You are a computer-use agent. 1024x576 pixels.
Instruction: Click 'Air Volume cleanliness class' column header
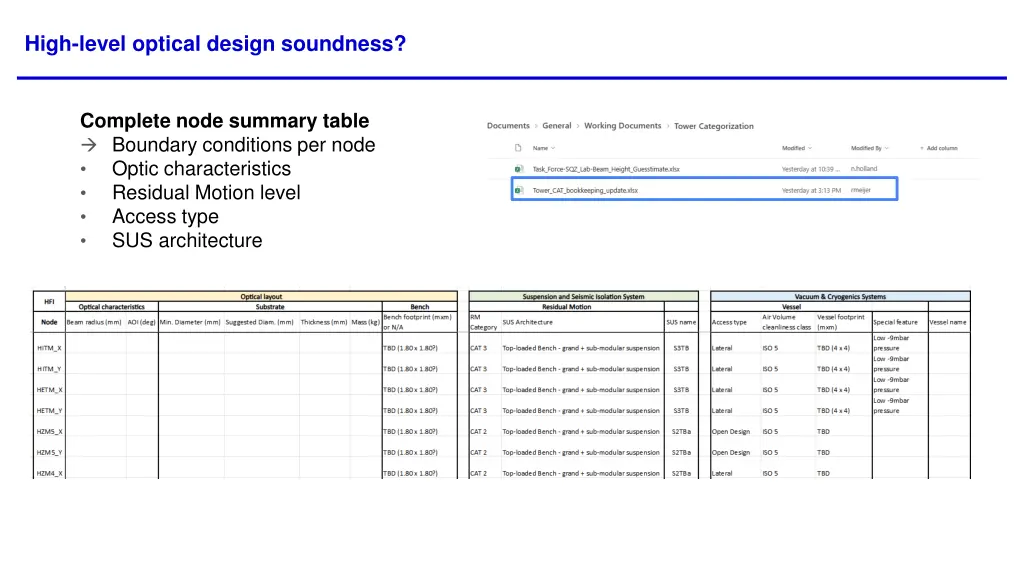tap(787, 322)
